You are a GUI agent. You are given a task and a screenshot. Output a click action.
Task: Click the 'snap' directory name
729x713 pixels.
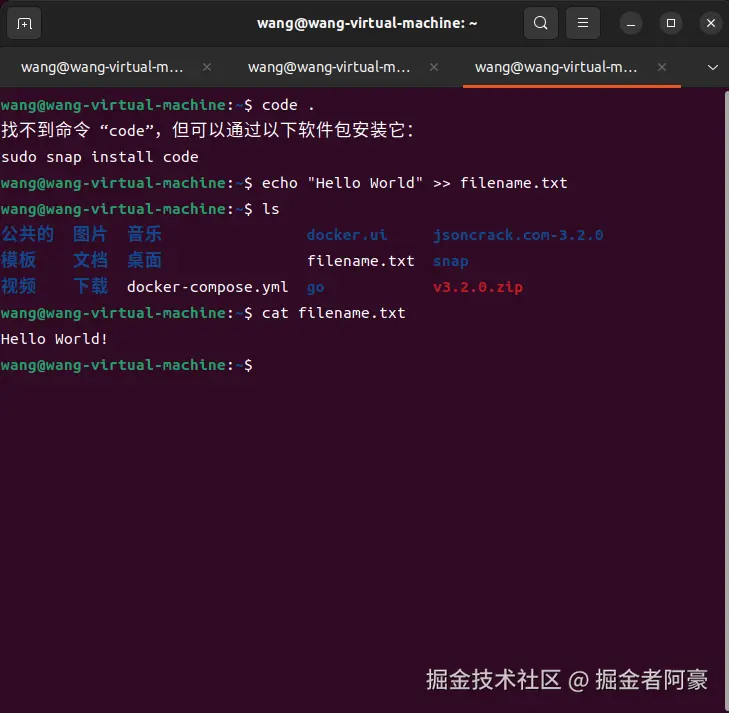(x=451, y=262)
